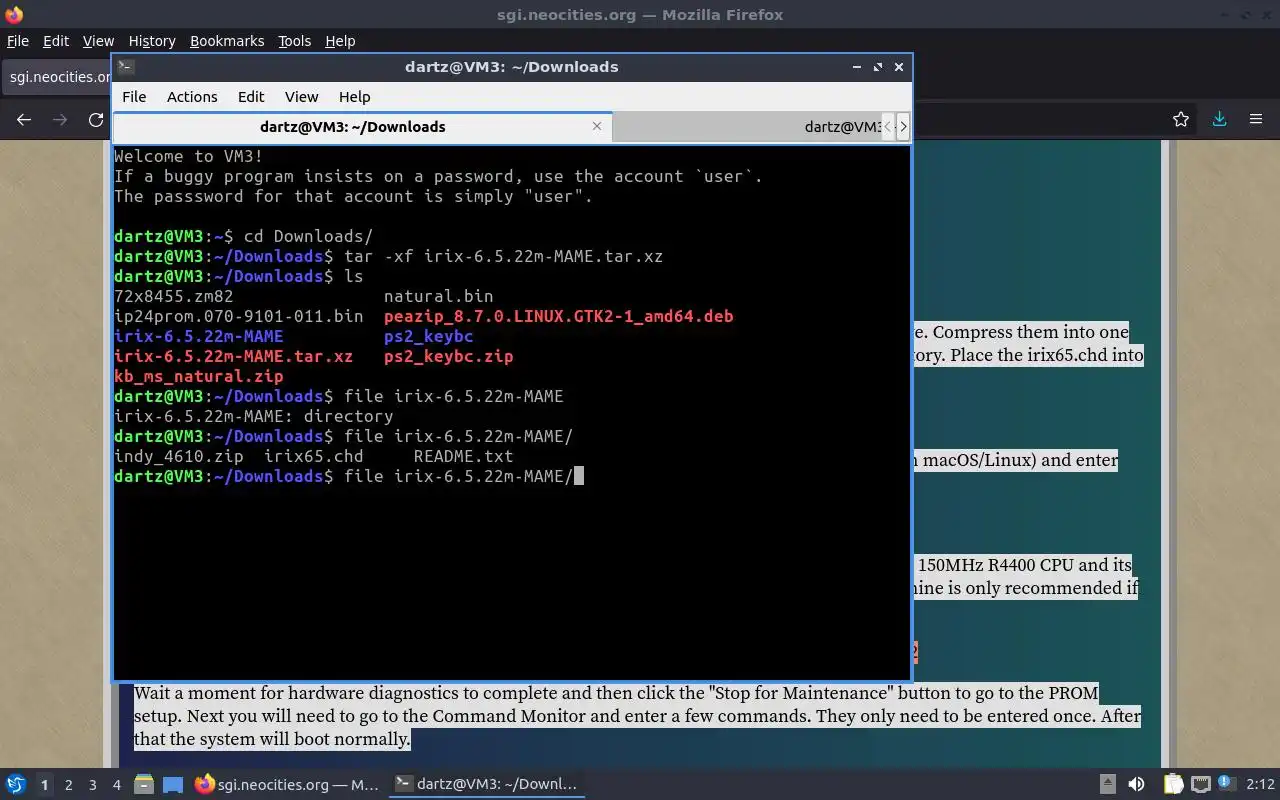
Task: Bookmark this page with the star icon
Action: click(x=1181, y=119)
